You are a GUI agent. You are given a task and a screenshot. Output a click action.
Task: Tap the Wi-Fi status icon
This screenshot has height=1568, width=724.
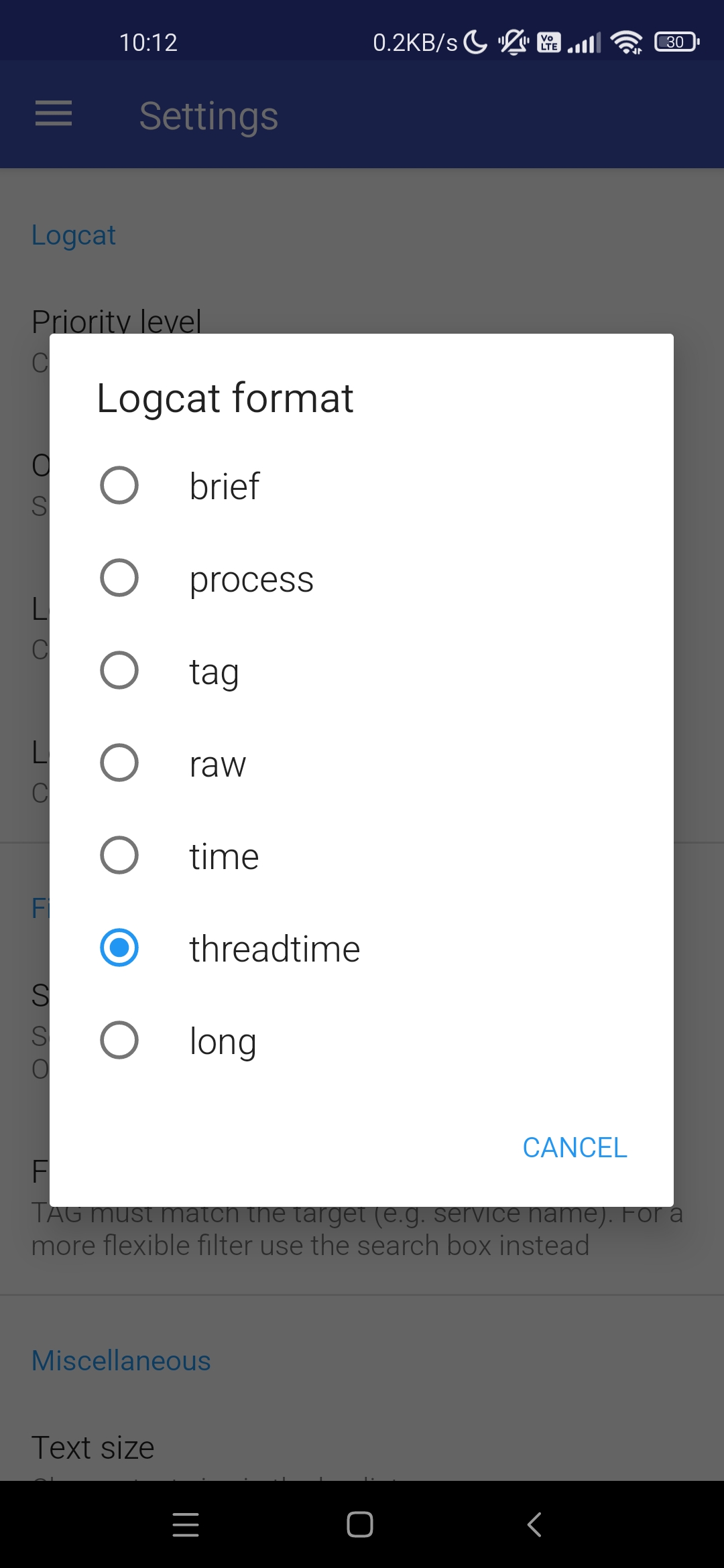tap(627, 42)
